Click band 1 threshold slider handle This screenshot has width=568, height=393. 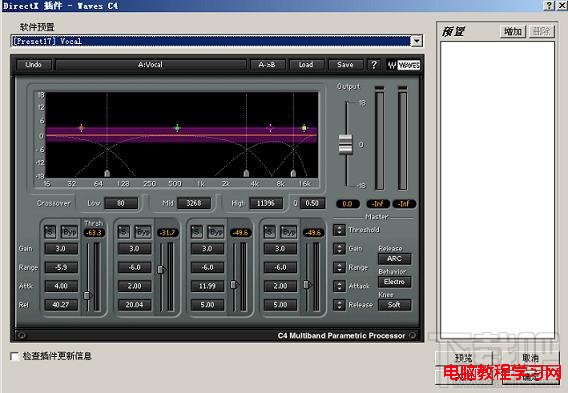point(87,295)
